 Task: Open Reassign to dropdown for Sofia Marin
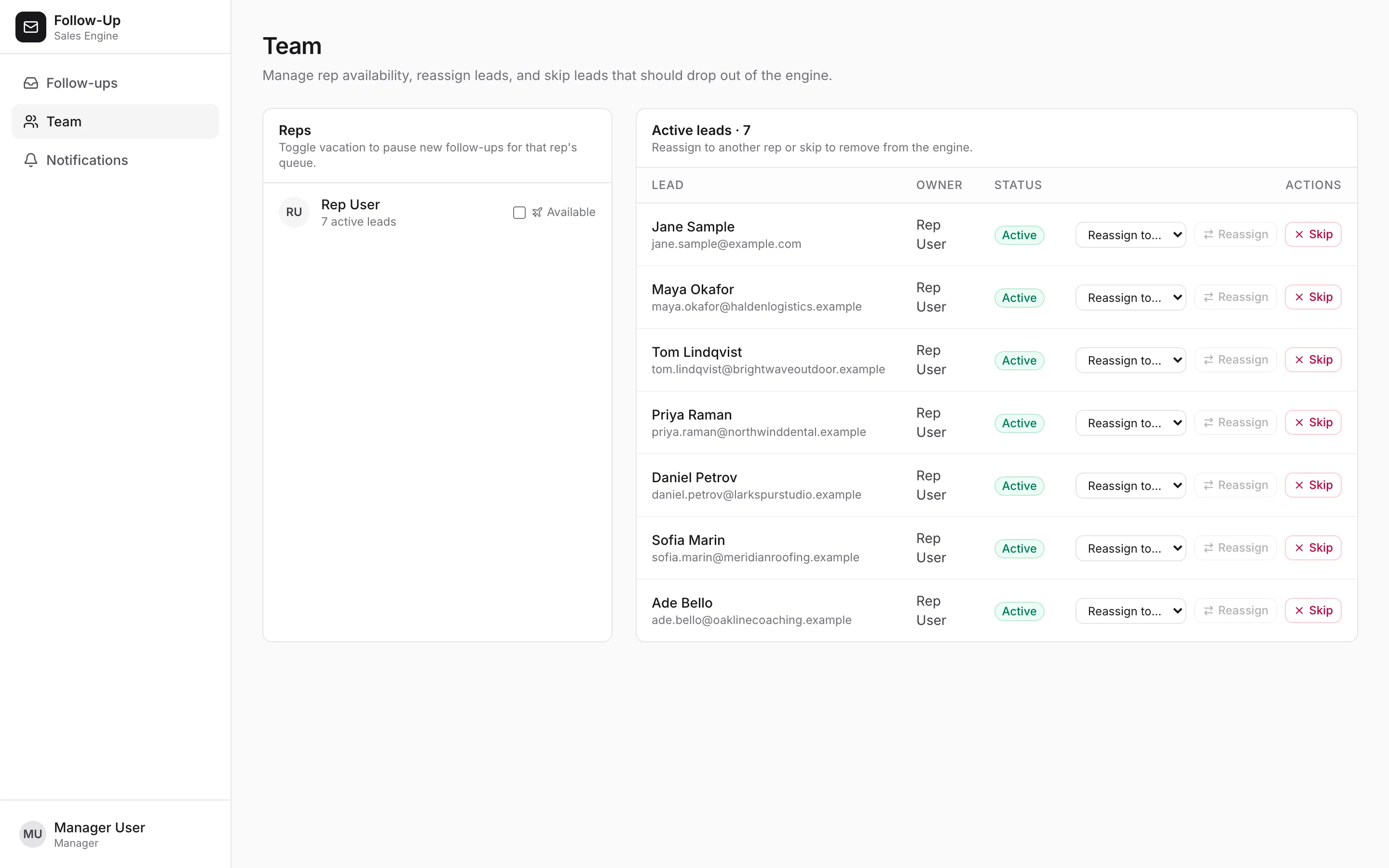click(1130, 548)
